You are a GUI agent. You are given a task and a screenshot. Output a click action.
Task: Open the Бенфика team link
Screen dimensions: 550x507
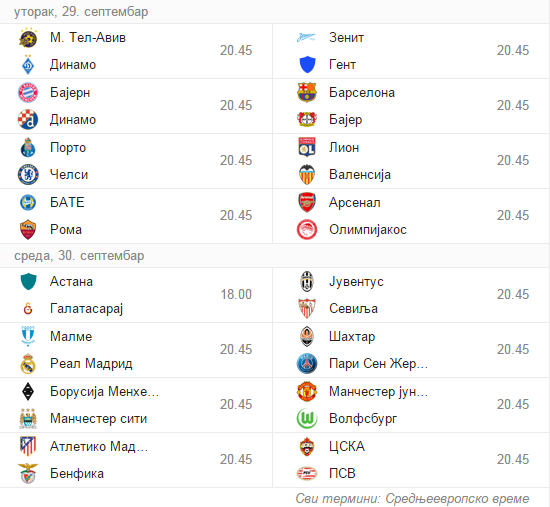77,474
